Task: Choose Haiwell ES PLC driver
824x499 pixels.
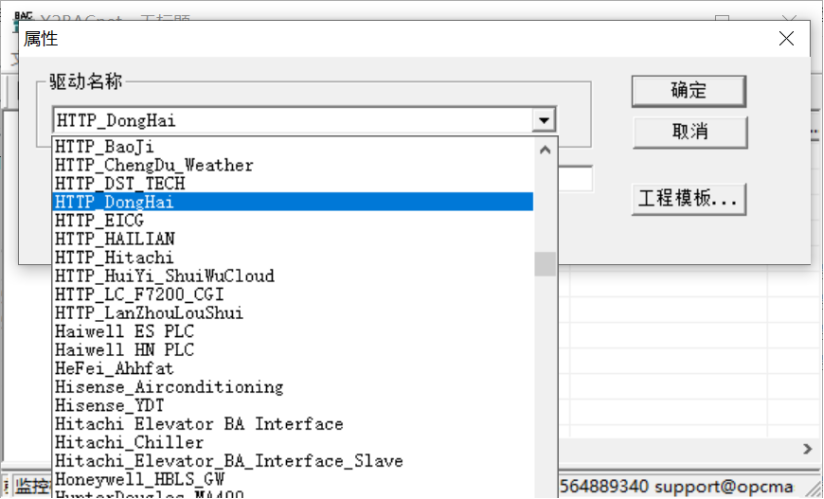Action: coord(293,331)
